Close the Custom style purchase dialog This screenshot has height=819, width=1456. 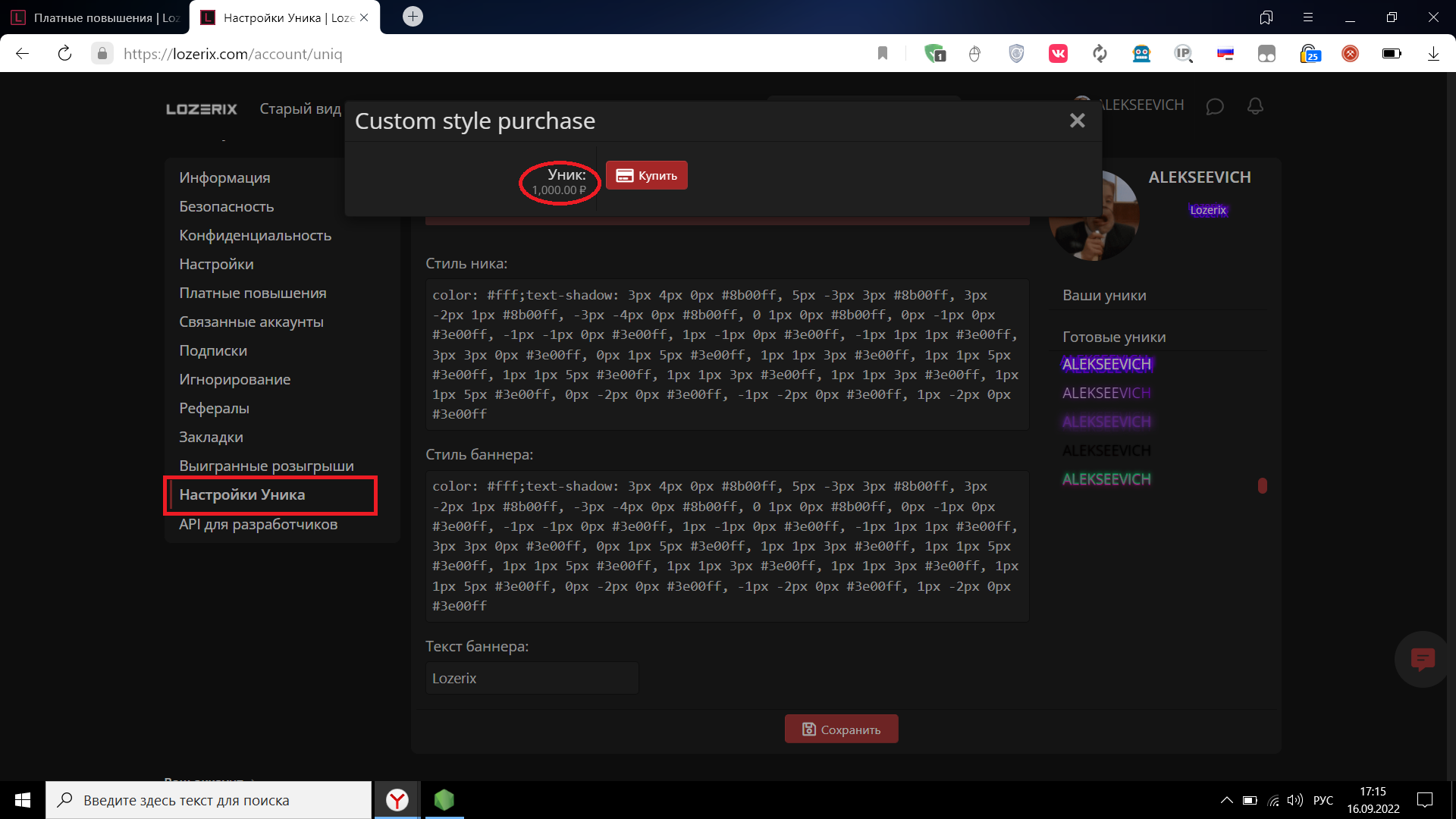tap(1077, 121)
